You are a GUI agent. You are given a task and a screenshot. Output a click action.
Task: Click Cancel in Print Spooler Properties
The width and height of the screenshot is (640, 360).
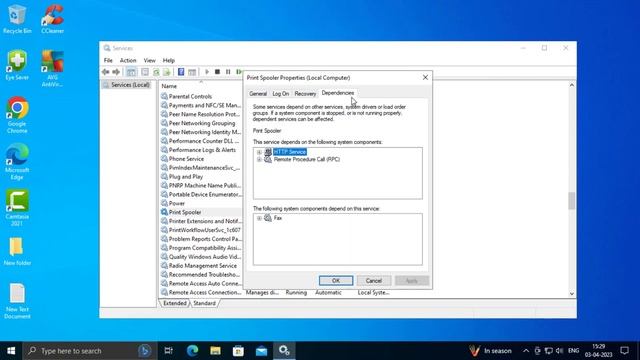[373, 280]
